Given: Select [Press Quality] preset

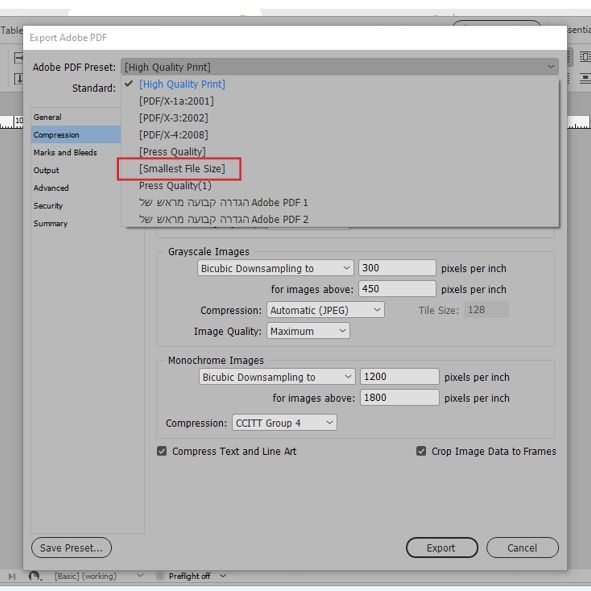Looking at the screenshot, I should click(172, 152).
